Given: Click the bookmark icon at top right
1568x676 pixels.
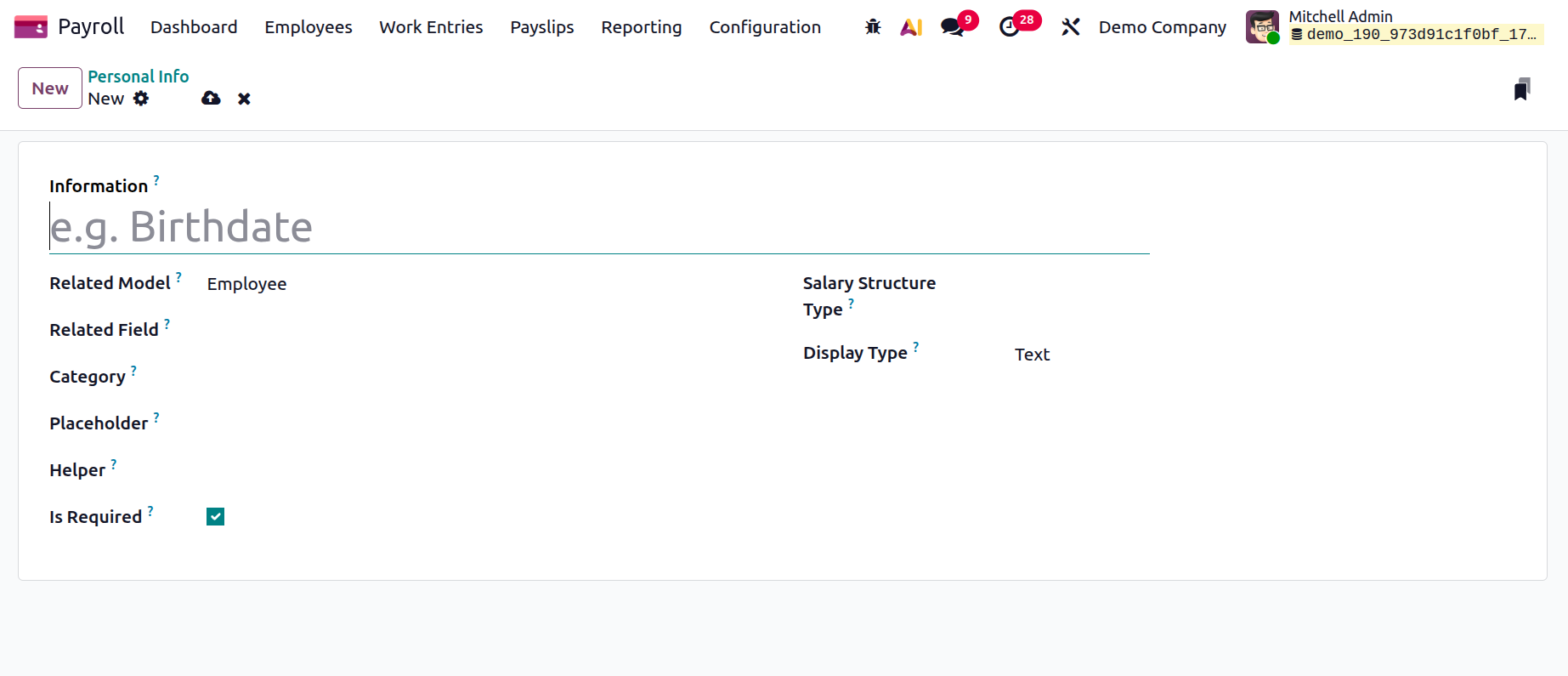Looking at the screenshot, I should (1522, 89).
